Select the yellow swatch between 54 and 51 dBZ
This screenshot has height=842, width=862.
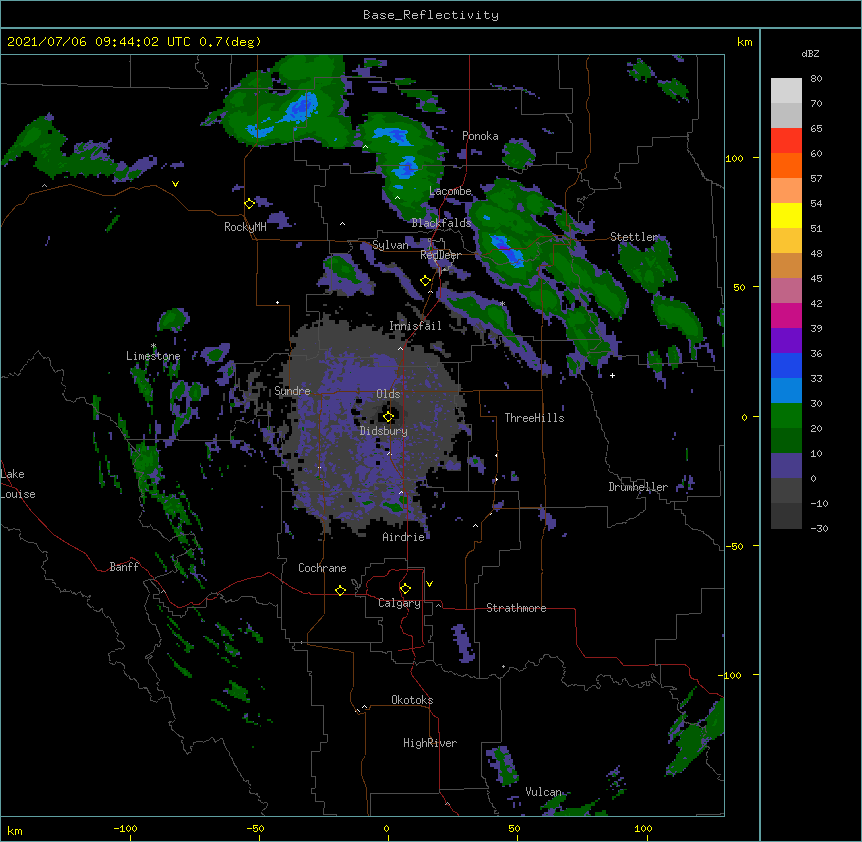786,215
